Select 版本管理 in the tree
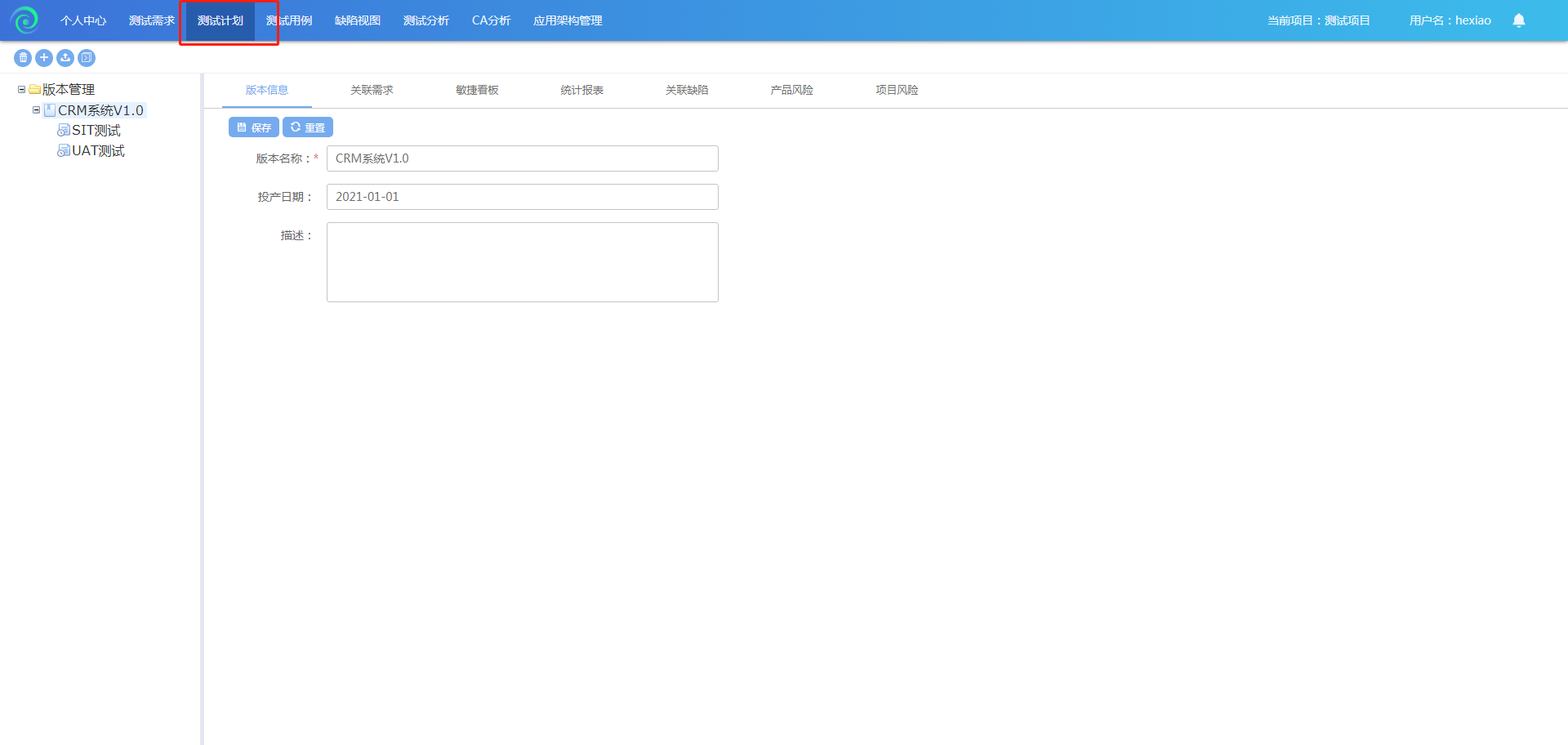This screenshot has width=1568, height=745. 69,90
